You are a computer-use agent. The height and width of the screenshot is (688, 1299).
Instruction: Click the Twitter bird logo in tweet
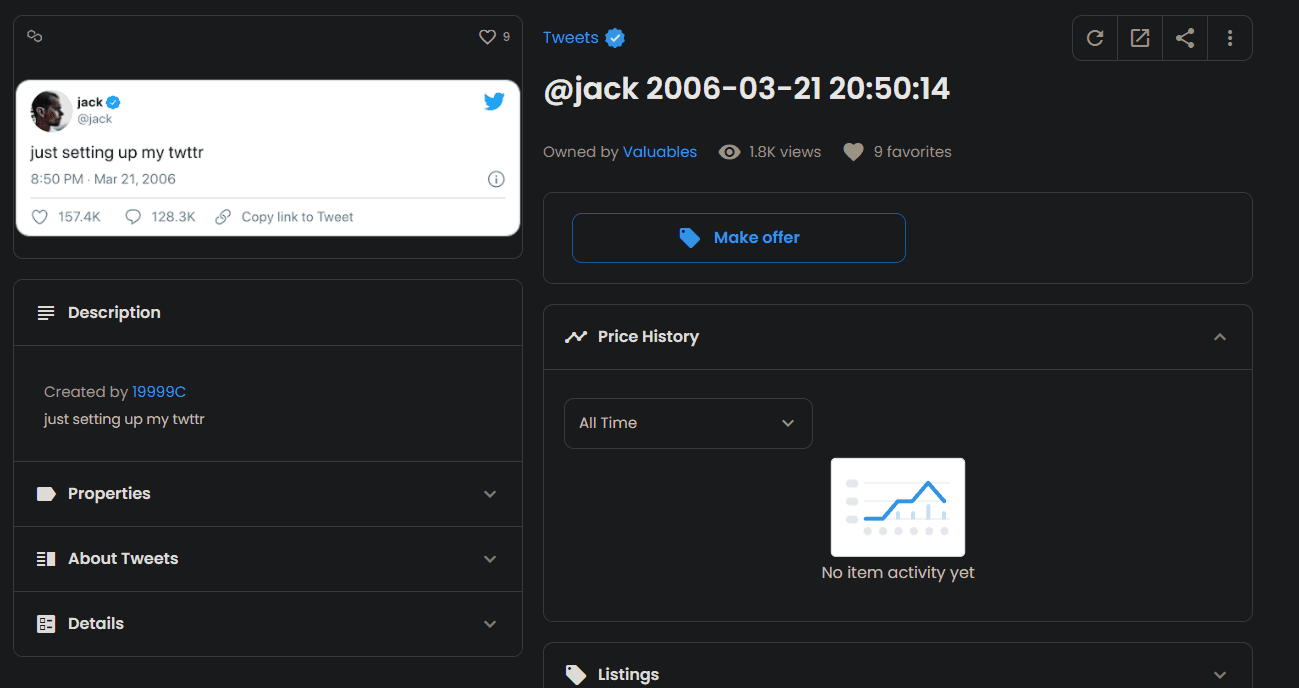pos(494,101)
